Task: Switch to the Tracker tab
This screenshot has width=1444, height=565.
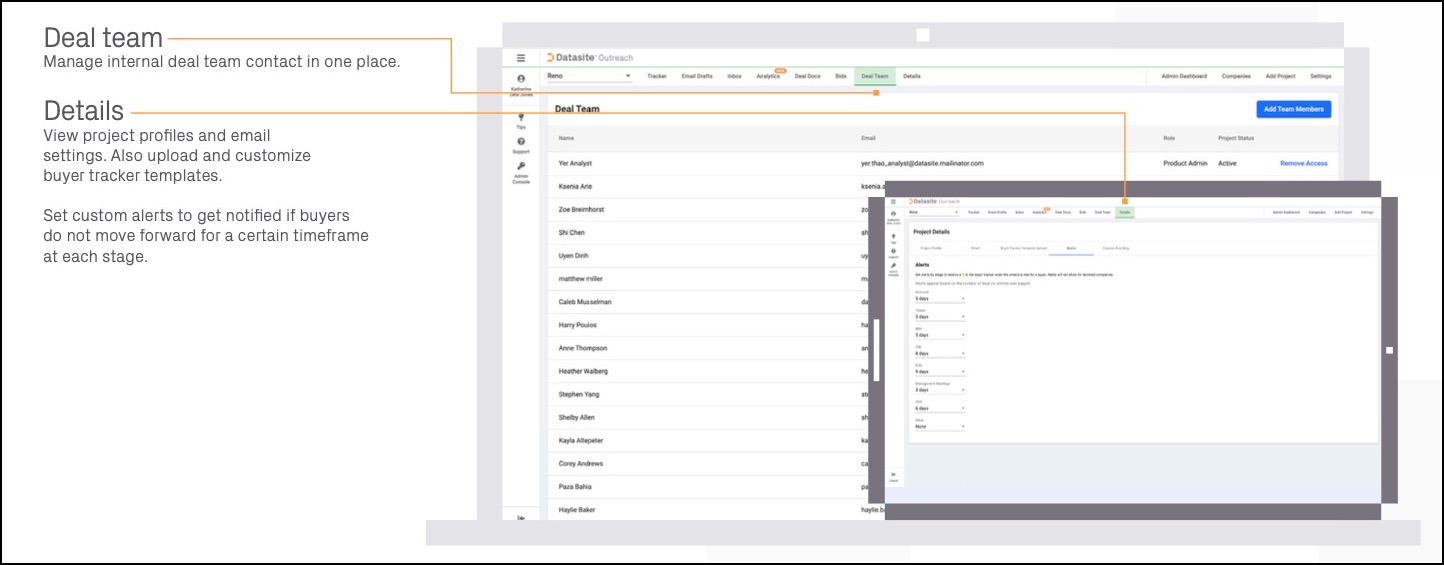Action: [x=657, y=76]
